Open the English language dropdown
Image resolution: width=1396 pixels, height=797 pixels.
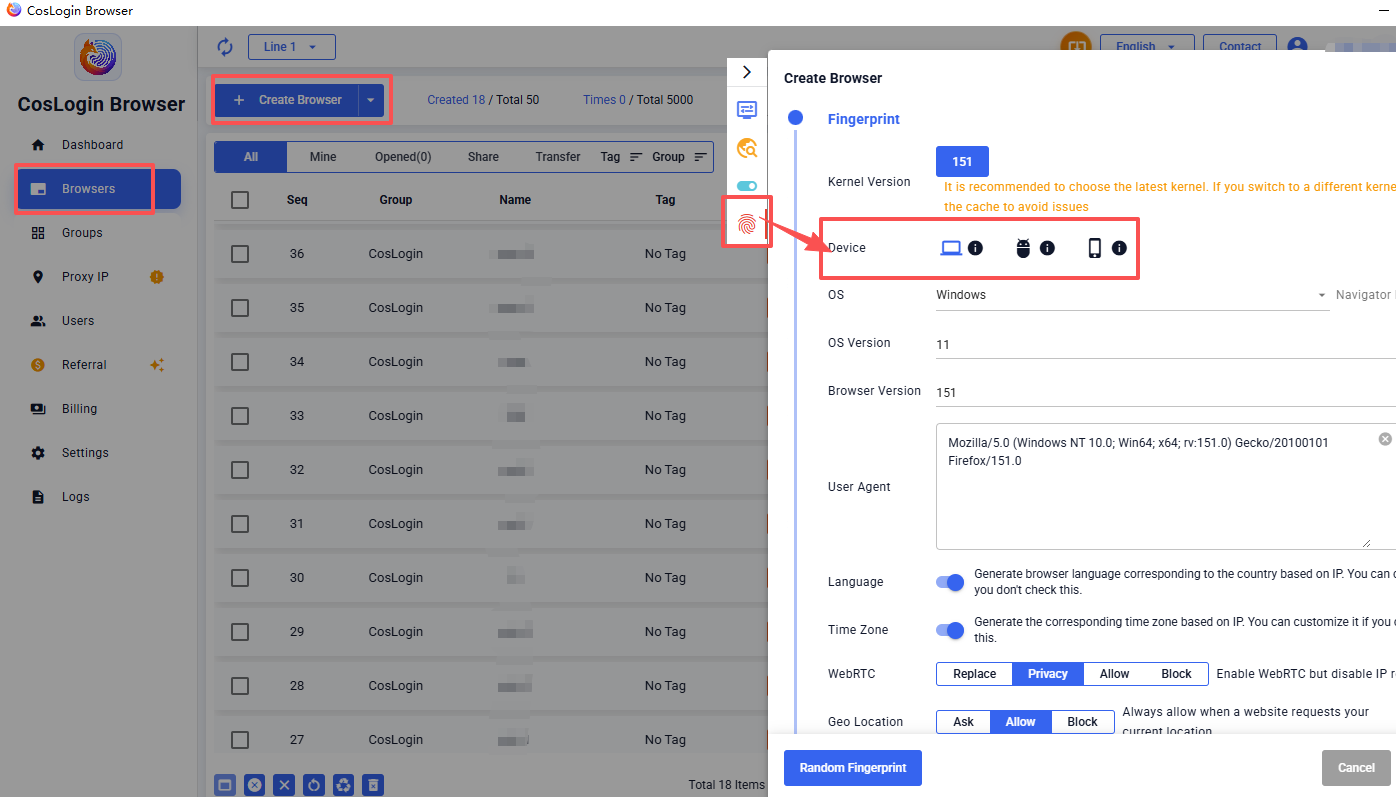coord(1147,45)
